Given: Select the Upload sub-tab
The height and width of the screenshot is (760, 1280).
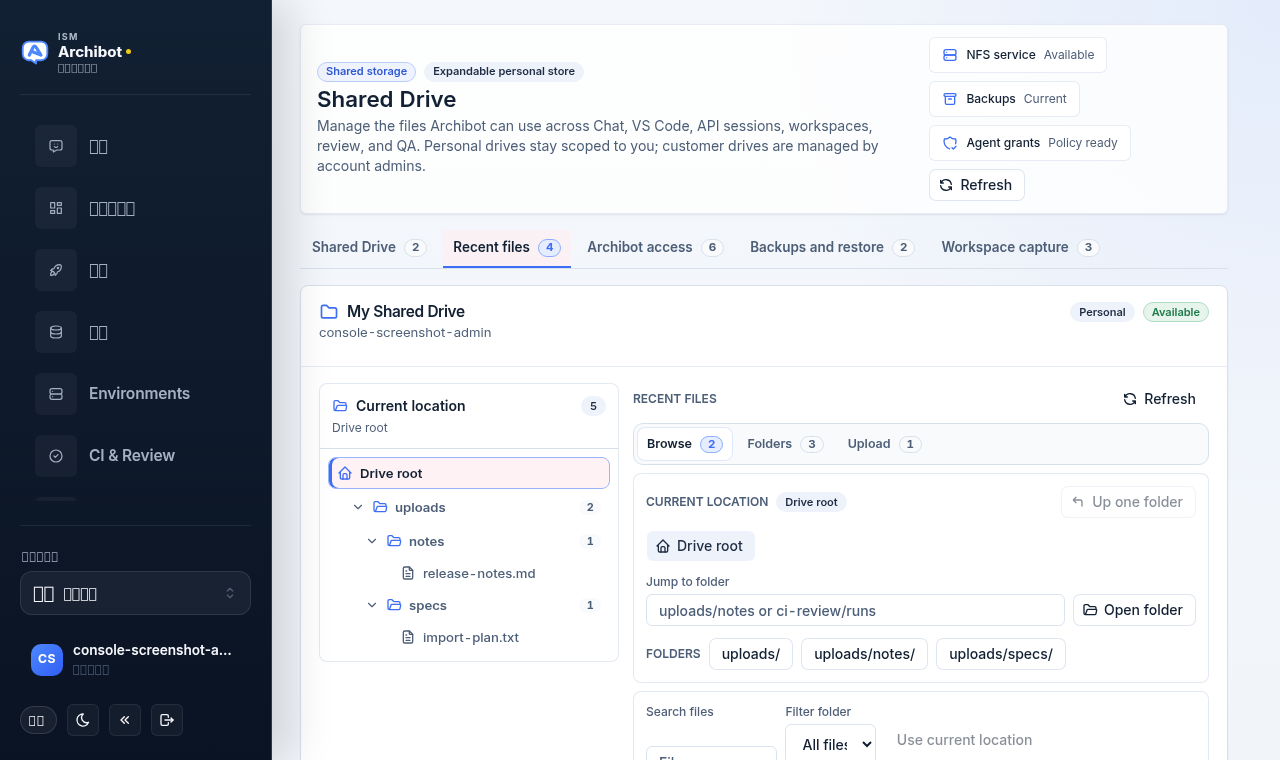Looking at the screenshot, I should [x=884, y=444].
